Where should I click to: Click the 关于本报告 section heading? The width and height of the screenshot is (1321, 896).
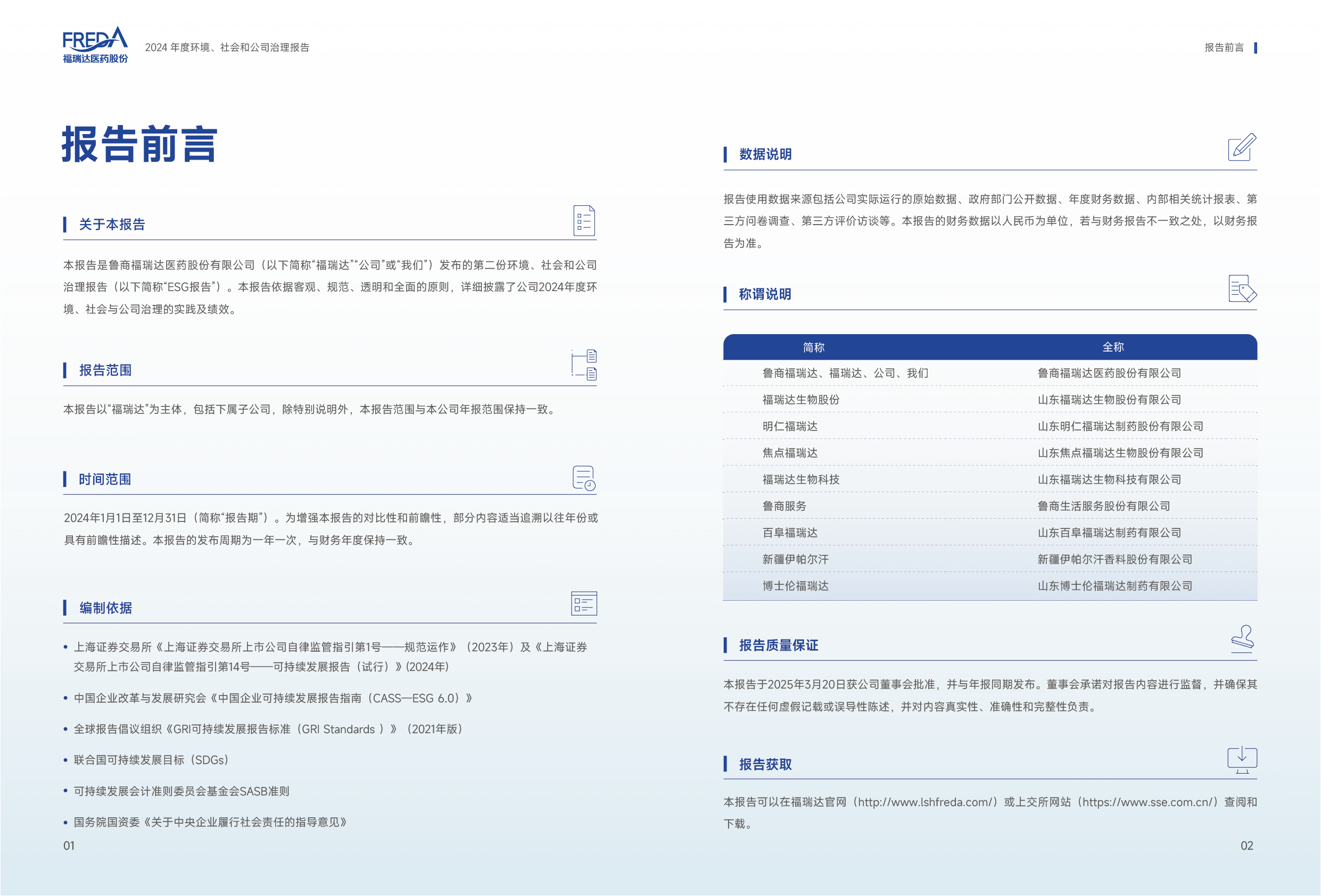[x=112, y=225]
